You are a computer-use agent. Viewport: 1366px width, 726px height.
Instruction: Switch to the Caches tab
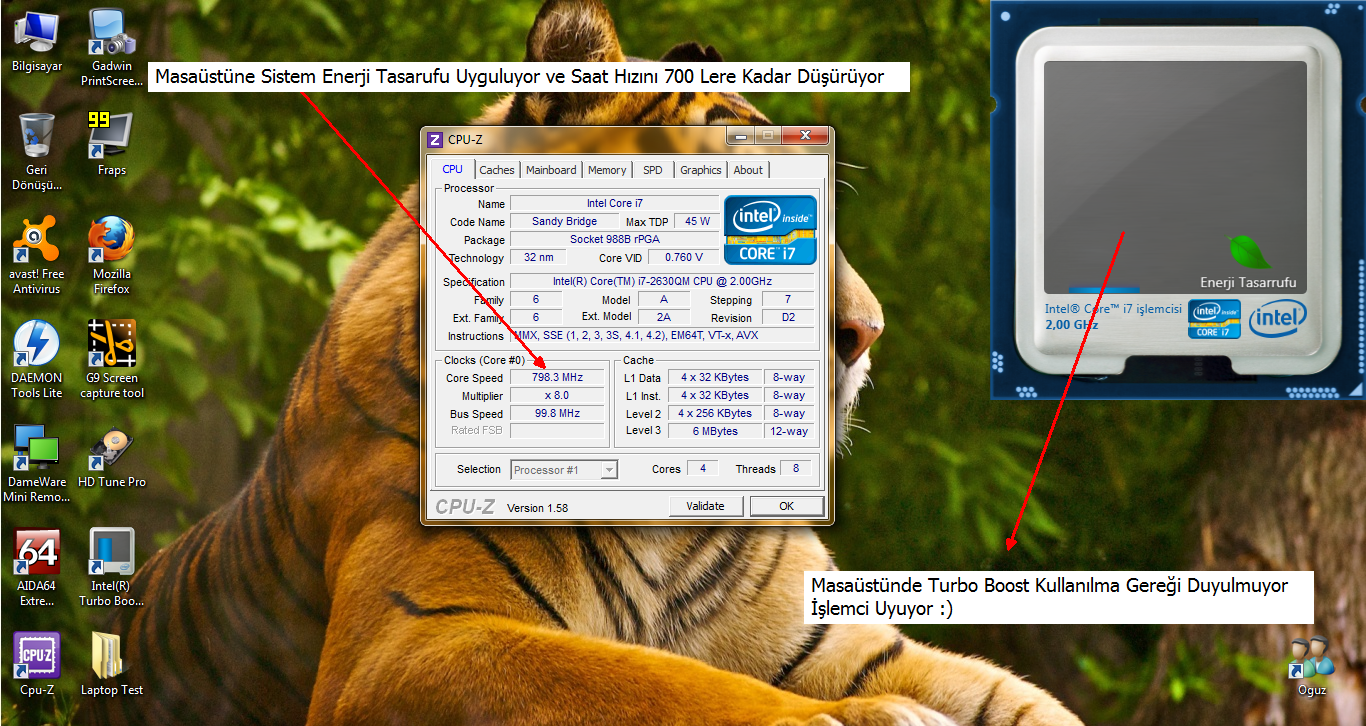click(x=497, y=170)
